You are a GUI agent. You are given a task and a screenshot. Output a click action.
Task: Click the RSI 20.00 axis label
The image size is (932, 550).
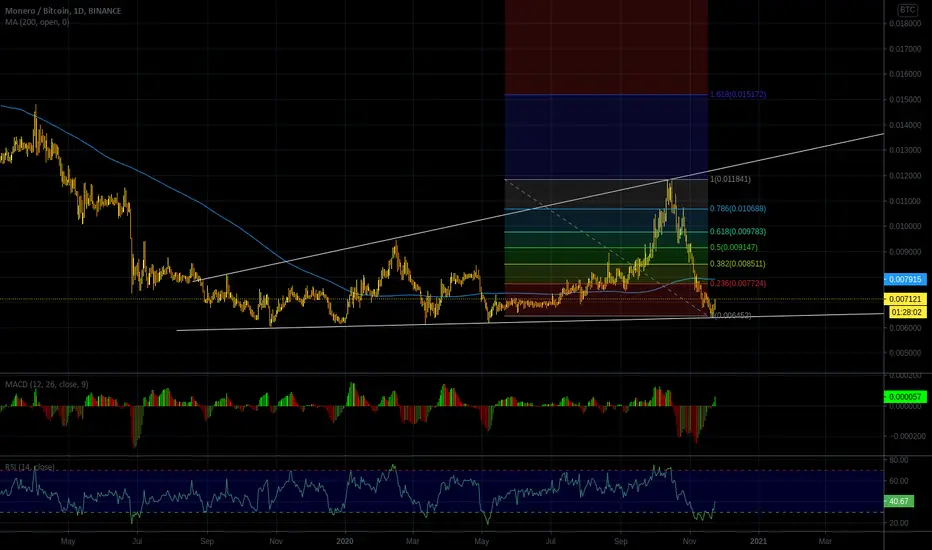(898, 523)
